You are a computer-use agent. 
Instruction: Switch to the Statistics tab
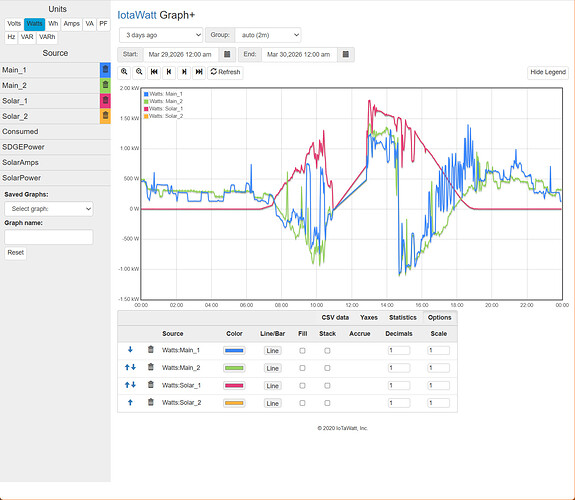(x=403, y=317)
